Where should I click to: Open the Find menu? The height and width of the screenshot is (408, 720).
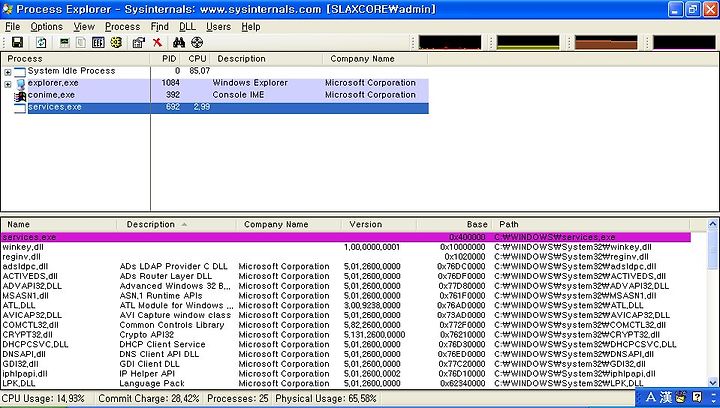pos(160,27)
